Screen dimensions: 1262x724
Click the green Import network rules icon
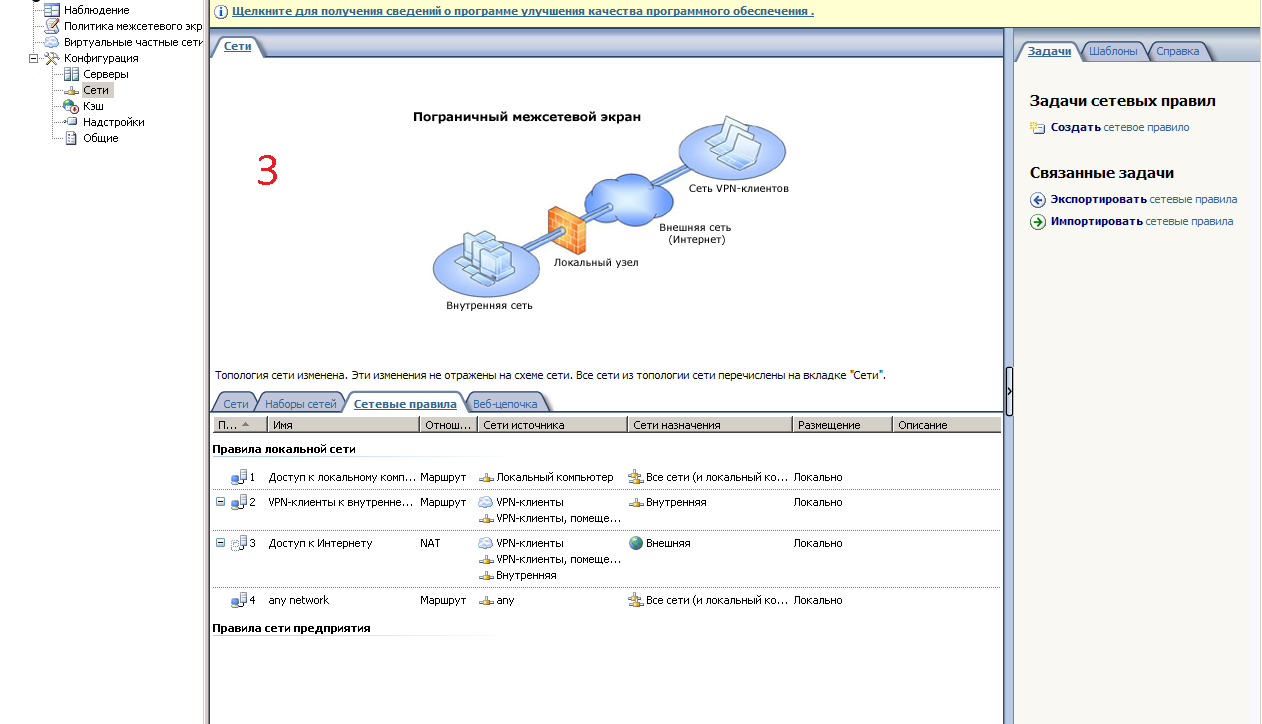point(1038,222)
